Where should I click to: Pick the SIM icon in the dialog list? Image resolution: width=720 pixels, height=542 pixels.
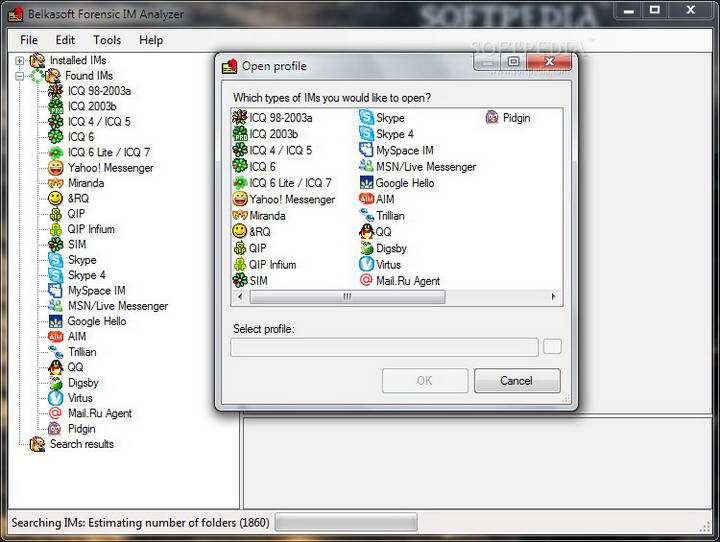[239, 280]
